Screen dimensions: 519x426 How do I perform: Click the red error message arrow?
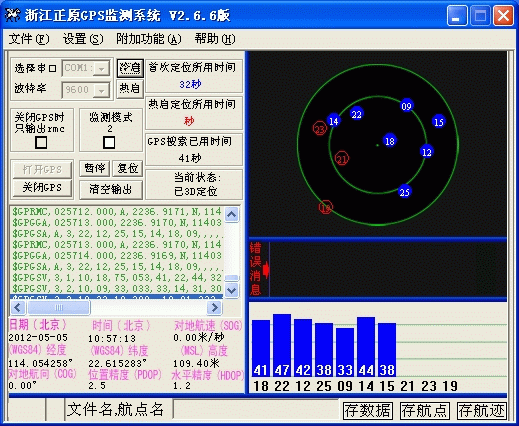click(x=266, y=269)
